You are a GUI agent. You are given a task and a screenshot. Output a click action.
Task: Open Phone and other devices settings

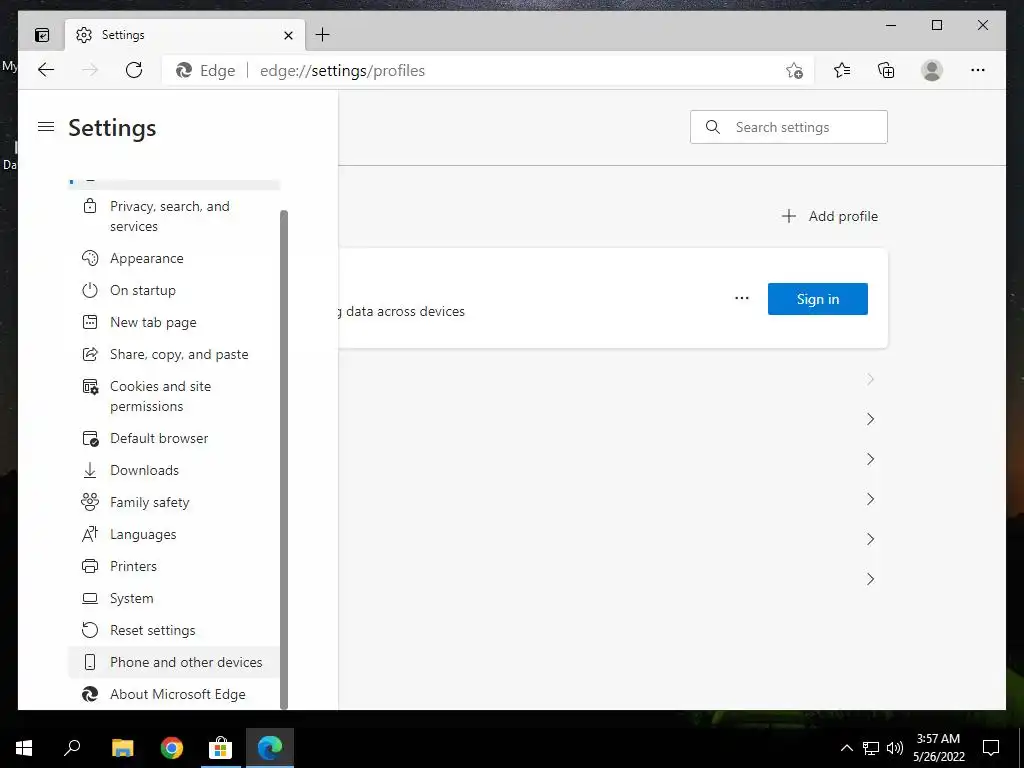(174, 662)
